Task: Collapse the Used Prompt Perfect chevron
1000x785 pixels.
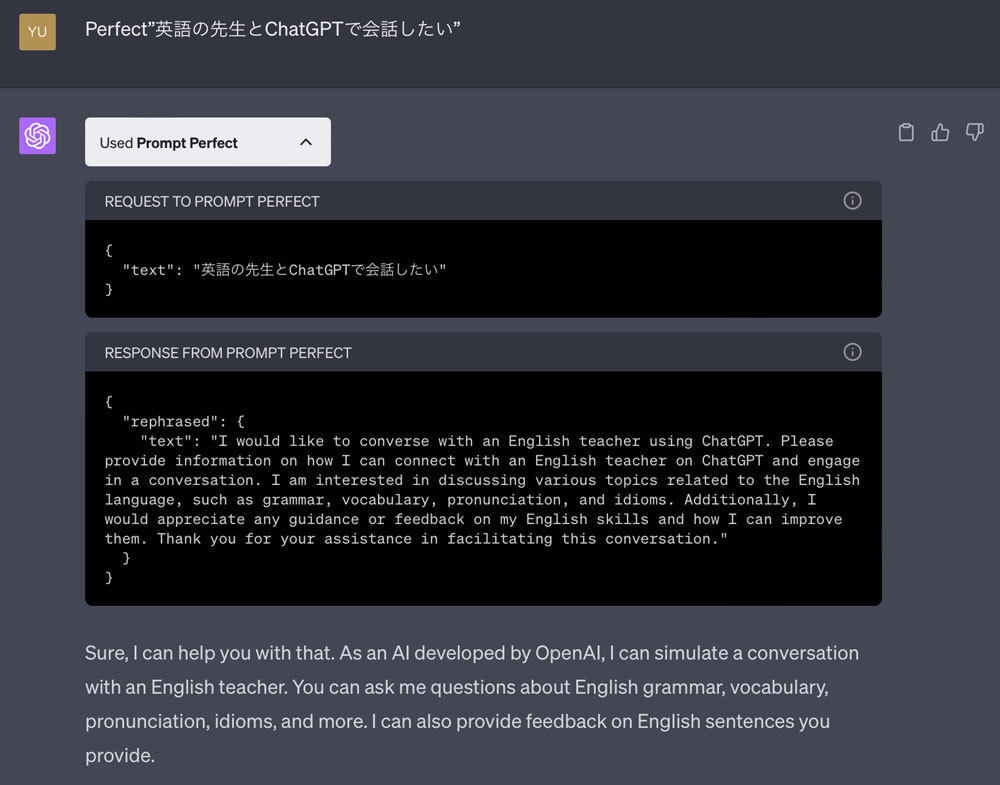Action: [306, 142]
